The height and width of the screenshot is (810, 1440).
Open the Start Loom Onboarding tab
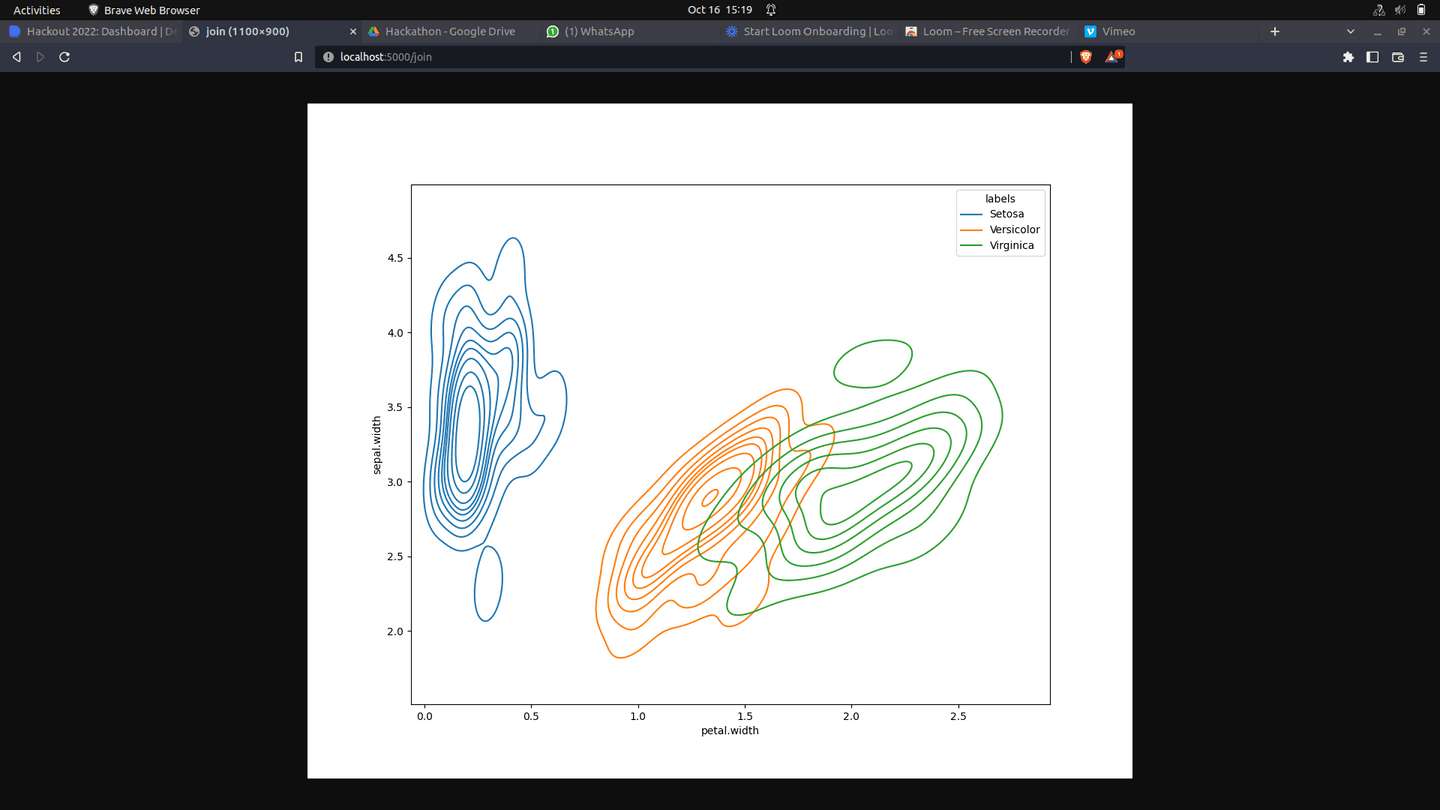[x=809, y=31]
